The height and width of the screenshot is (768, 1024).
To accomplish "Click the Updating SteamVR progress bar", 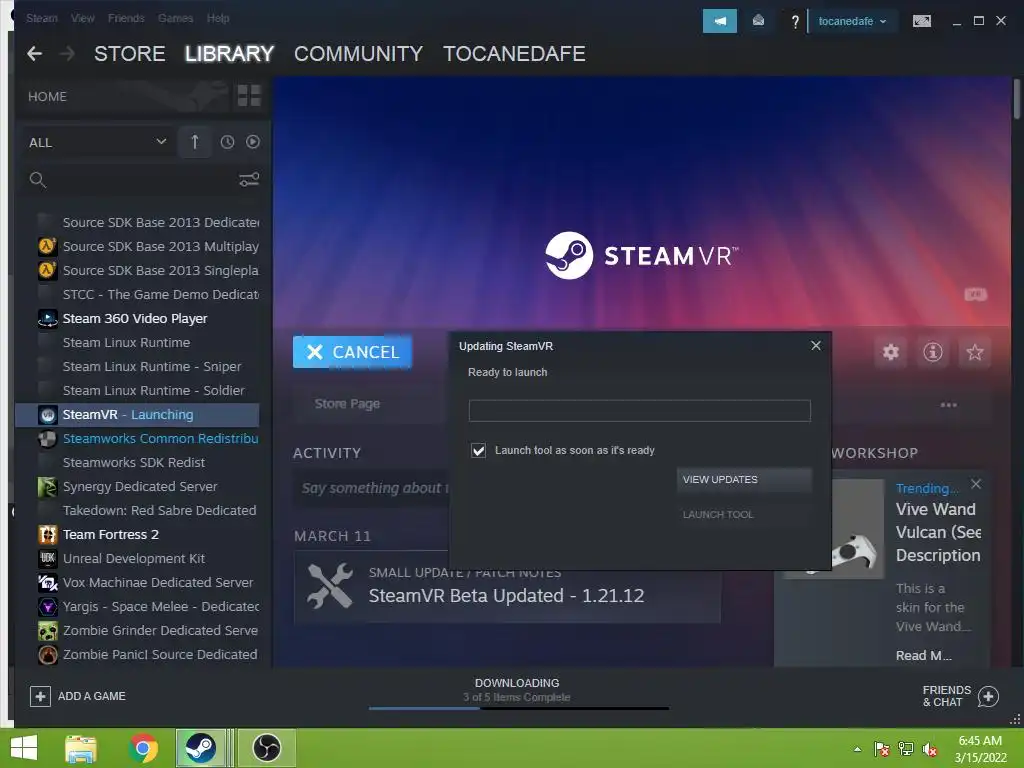I will click(639, 411).
